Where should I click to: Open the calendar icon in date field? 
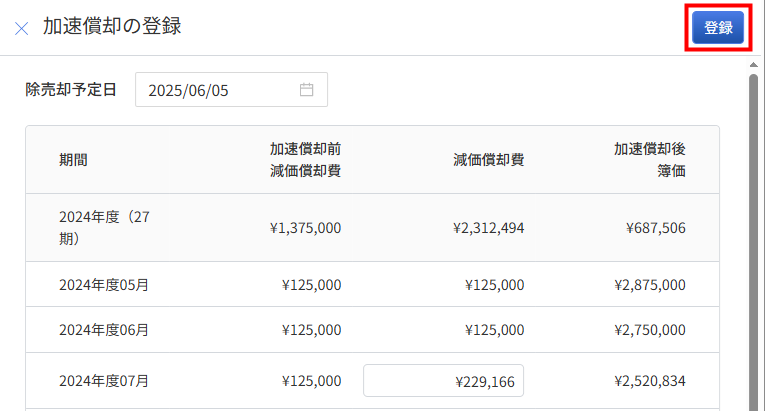coord(306,89)
